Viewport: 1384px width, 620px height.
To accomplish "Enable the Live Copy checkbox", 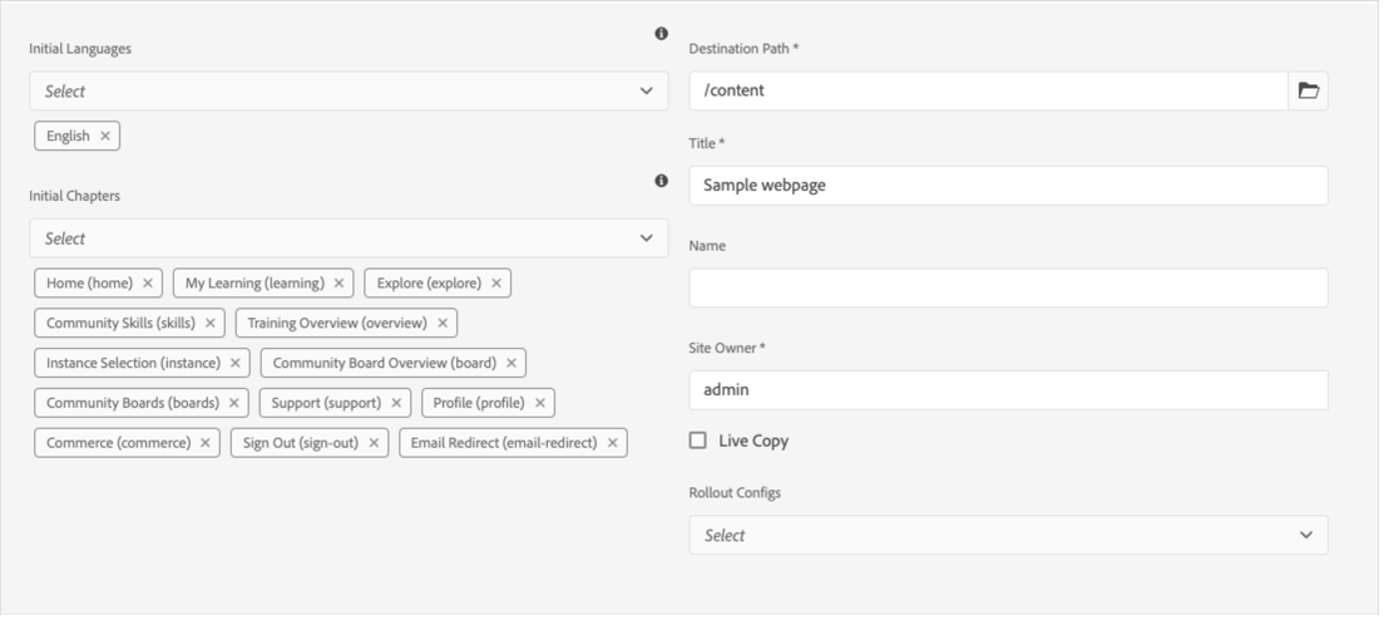I will (x=698, y=440).
